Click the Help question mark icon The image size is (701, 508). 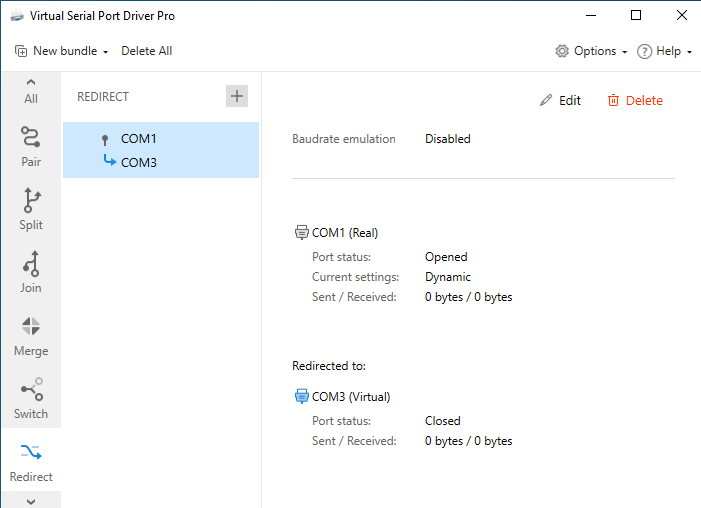click(644, 51)
